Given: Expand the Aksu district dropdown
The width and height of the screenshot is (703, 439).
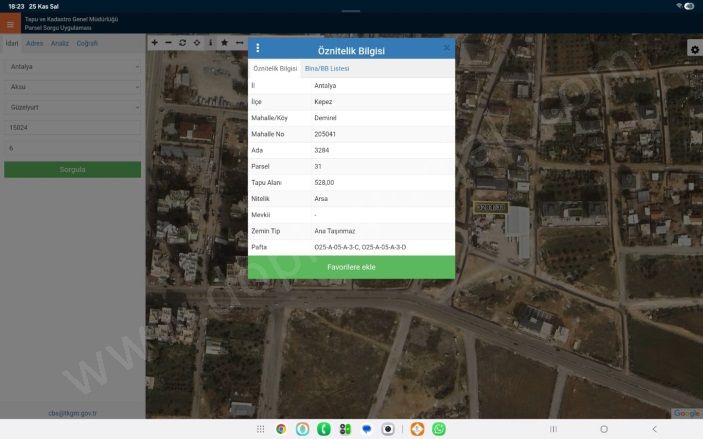Looking at the screenshot, I should (x=72, y=87).
